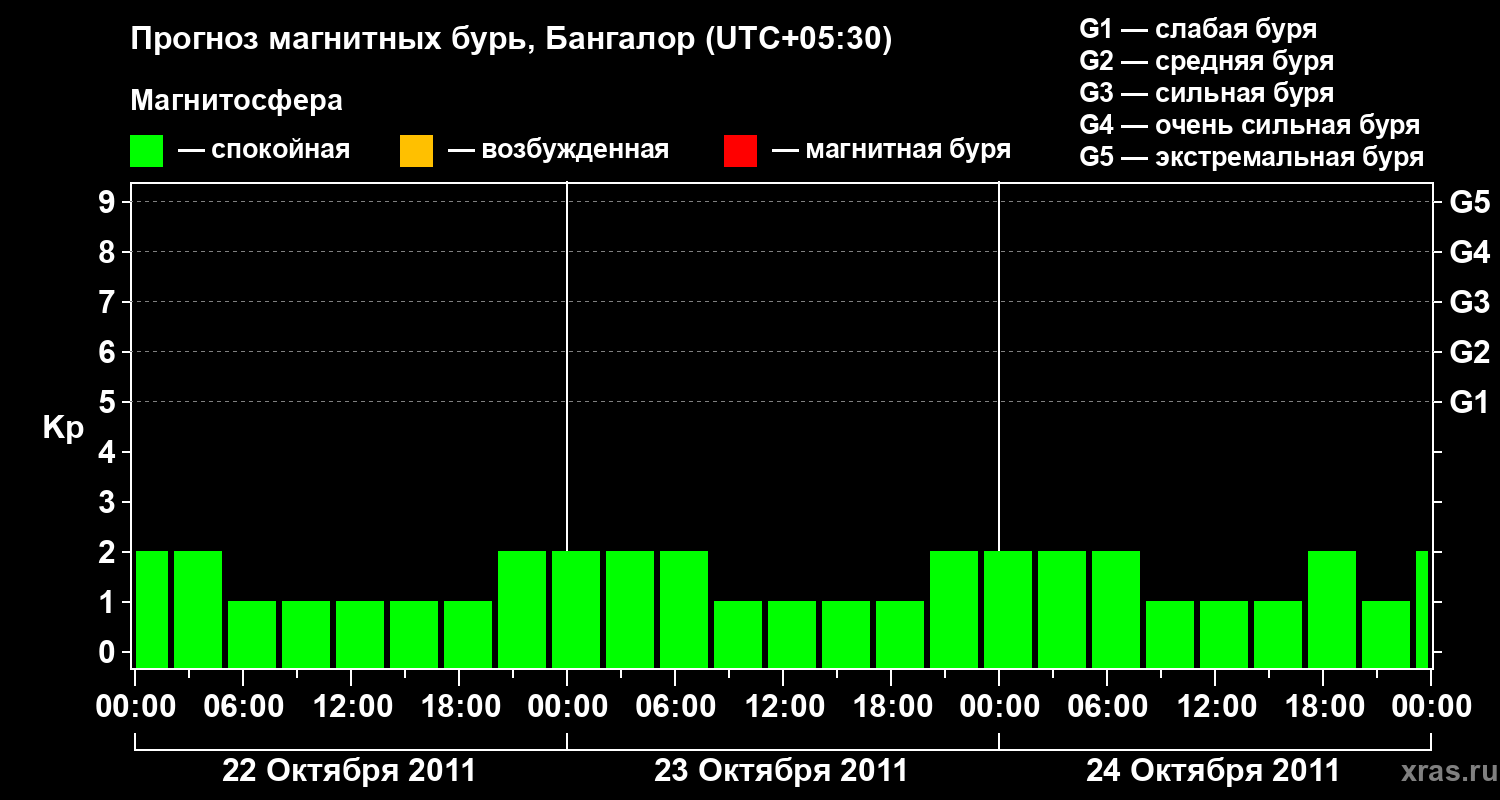Click the '06:00' time label for 24 Октября
This screenshot has height=800, width=1500.
1107,707
